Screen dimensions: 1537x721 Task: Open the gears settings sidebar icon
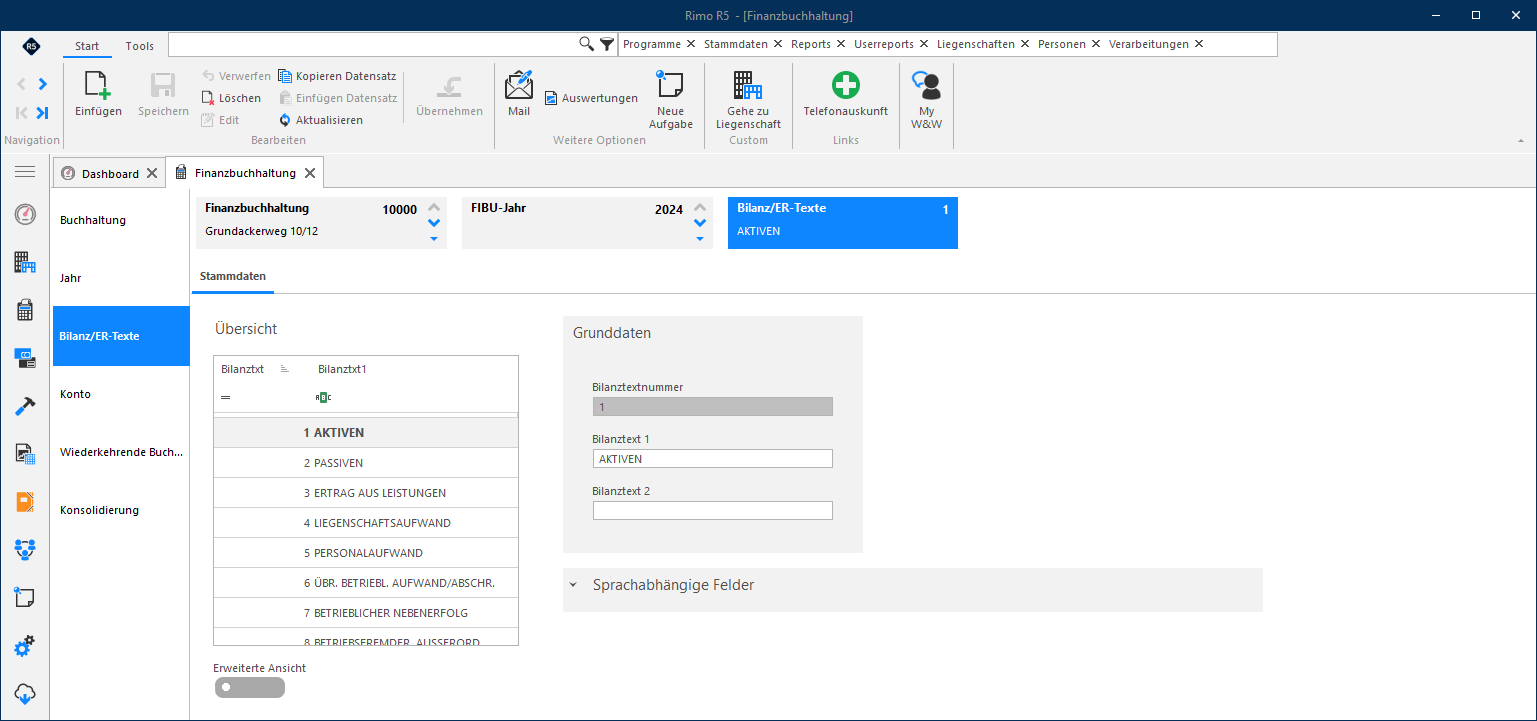tap(25, 646)
